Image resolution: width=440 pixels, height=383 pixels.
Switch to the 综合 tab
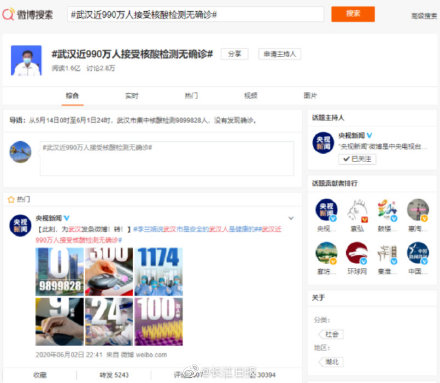pyautogui.click(x=72, y=96)
